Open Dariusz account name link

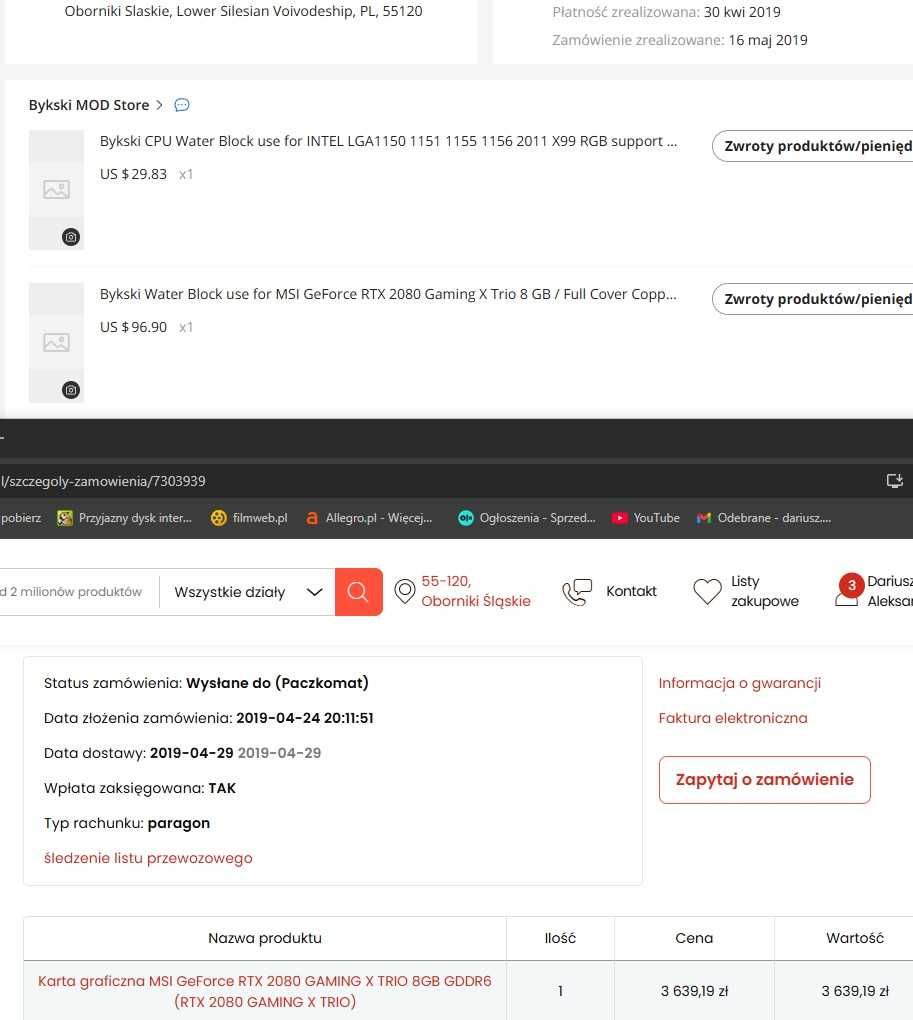point(890,591)
